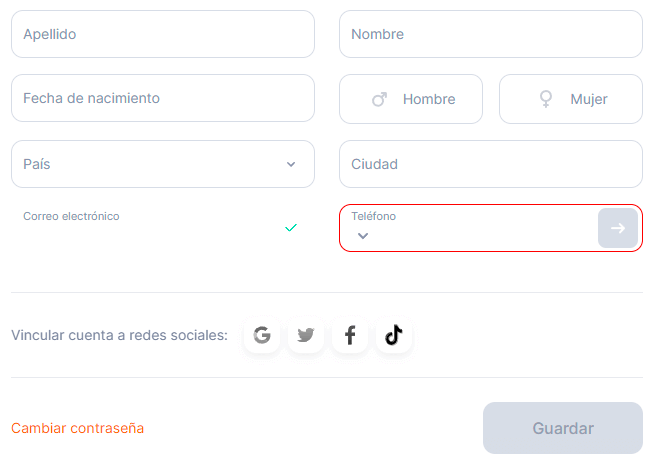Click the Ciudad text field
This screenshot has height=464, width=657.
490,164
